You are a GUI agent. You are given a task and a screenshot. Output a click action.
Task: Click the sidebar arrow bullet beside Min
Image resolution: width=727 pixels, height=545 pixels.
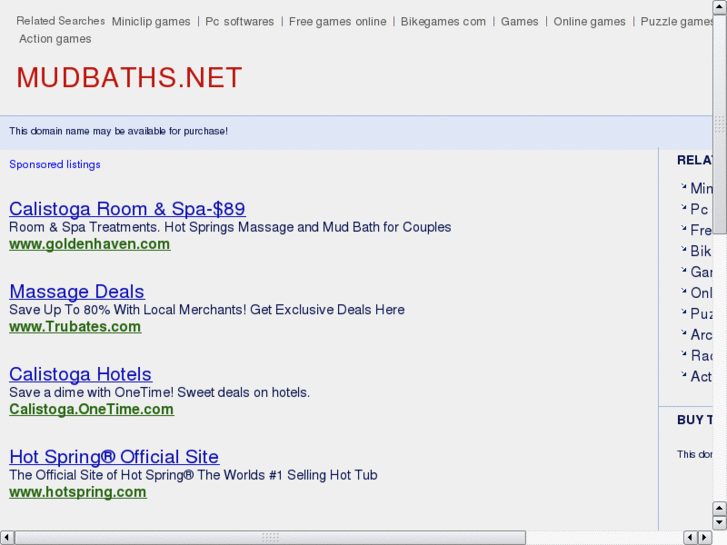pos(683,186)
